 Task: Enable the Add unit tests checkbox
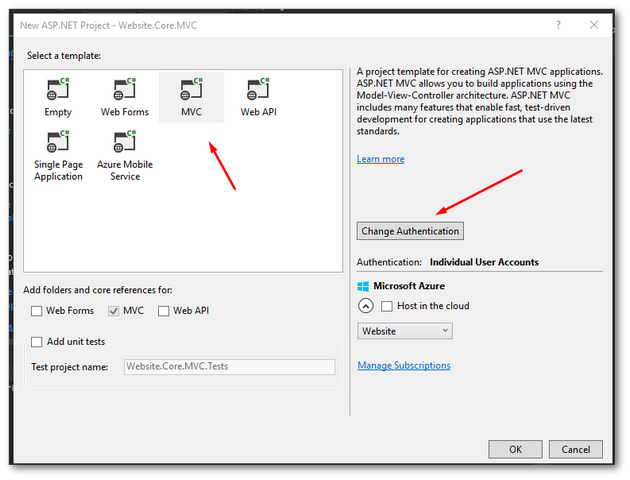pos(37,342)
